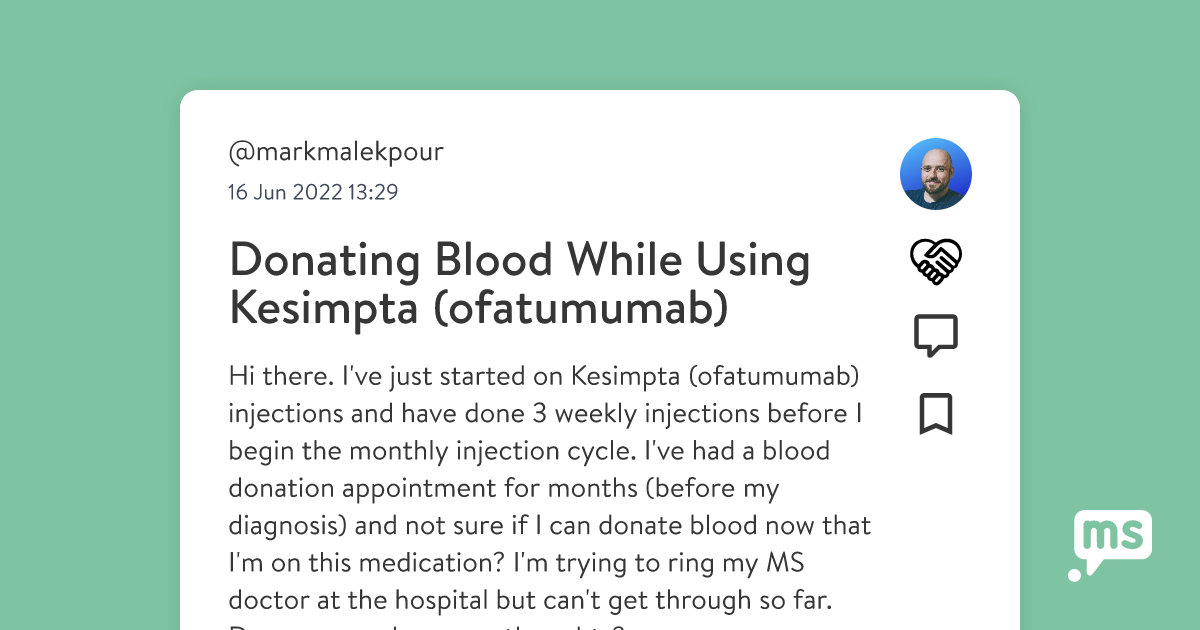
Task: Click the profile avatar photo
Action: (x=936, y=173)
